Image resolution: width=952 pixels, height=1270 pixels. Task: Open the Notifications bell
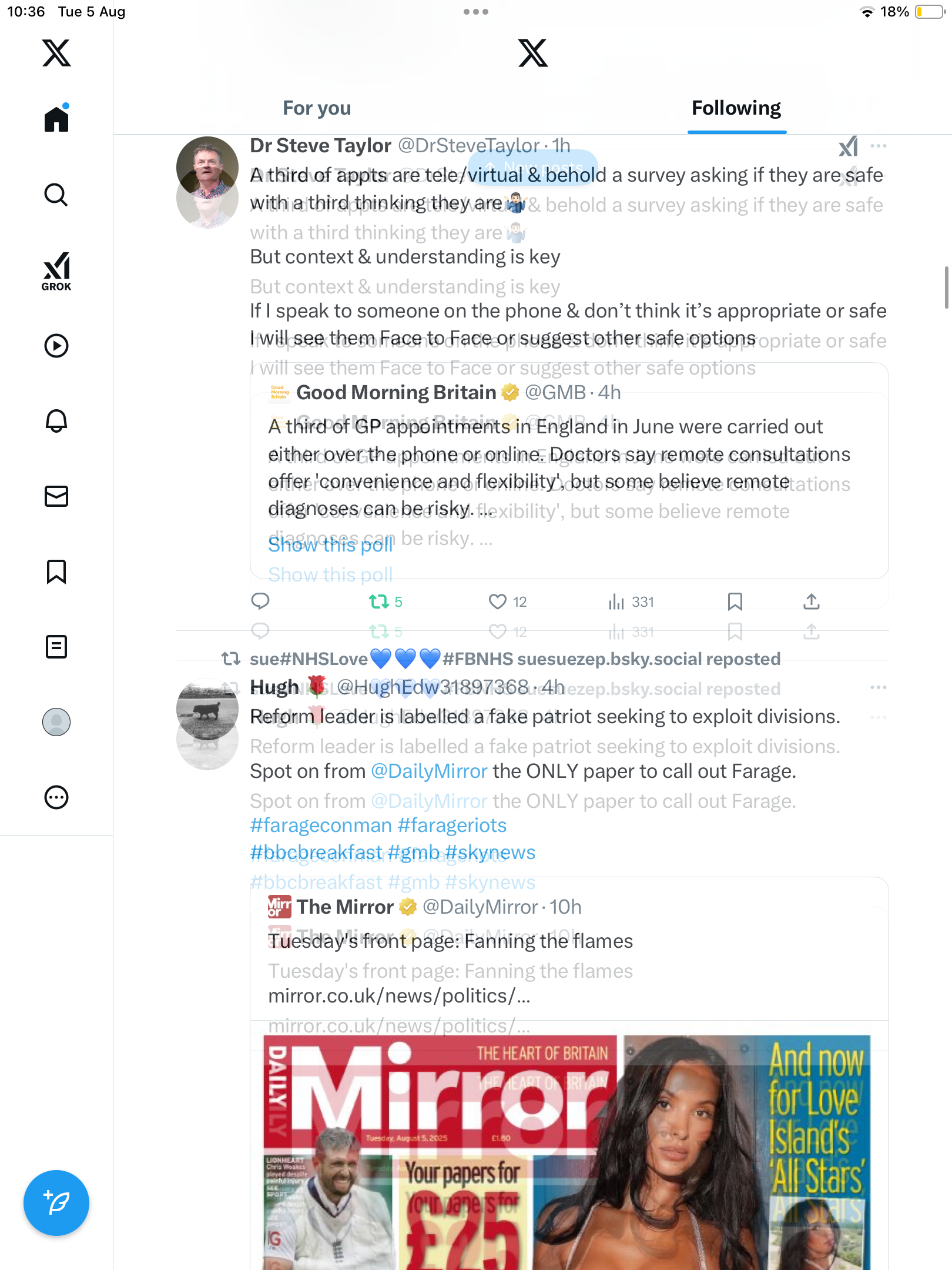click(x=56, y=421)
